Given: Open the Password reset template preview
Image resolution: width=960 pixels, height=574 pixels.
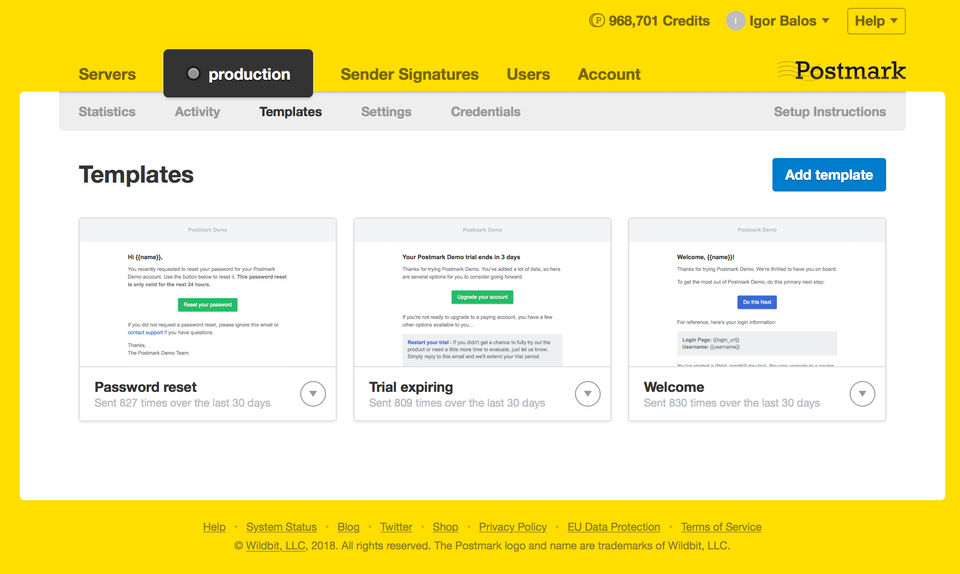Looking at the screenshot, I should [x=208, y=293].
